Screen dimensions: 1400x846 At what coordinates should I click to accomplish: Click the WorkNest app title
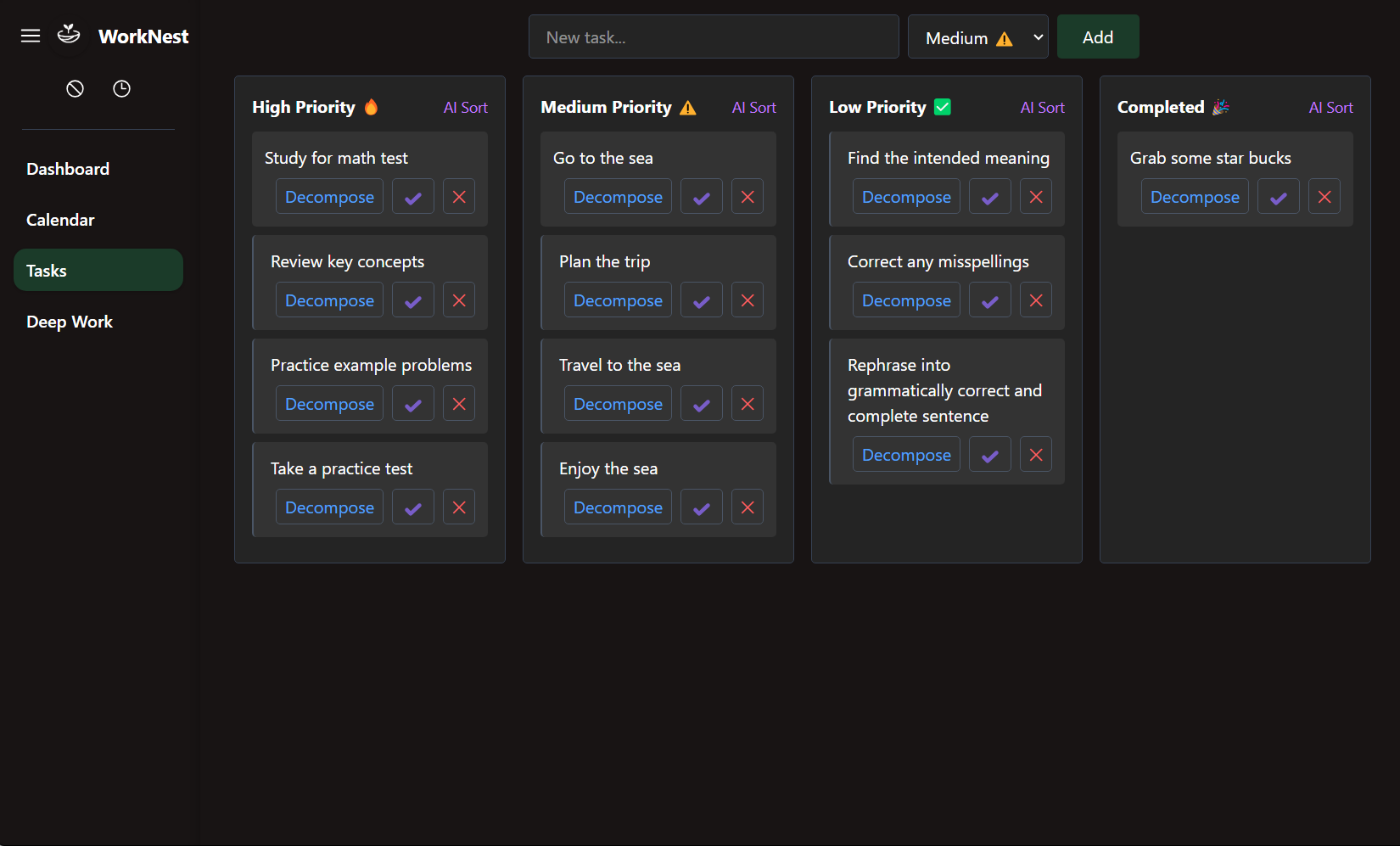pos(143,36)
